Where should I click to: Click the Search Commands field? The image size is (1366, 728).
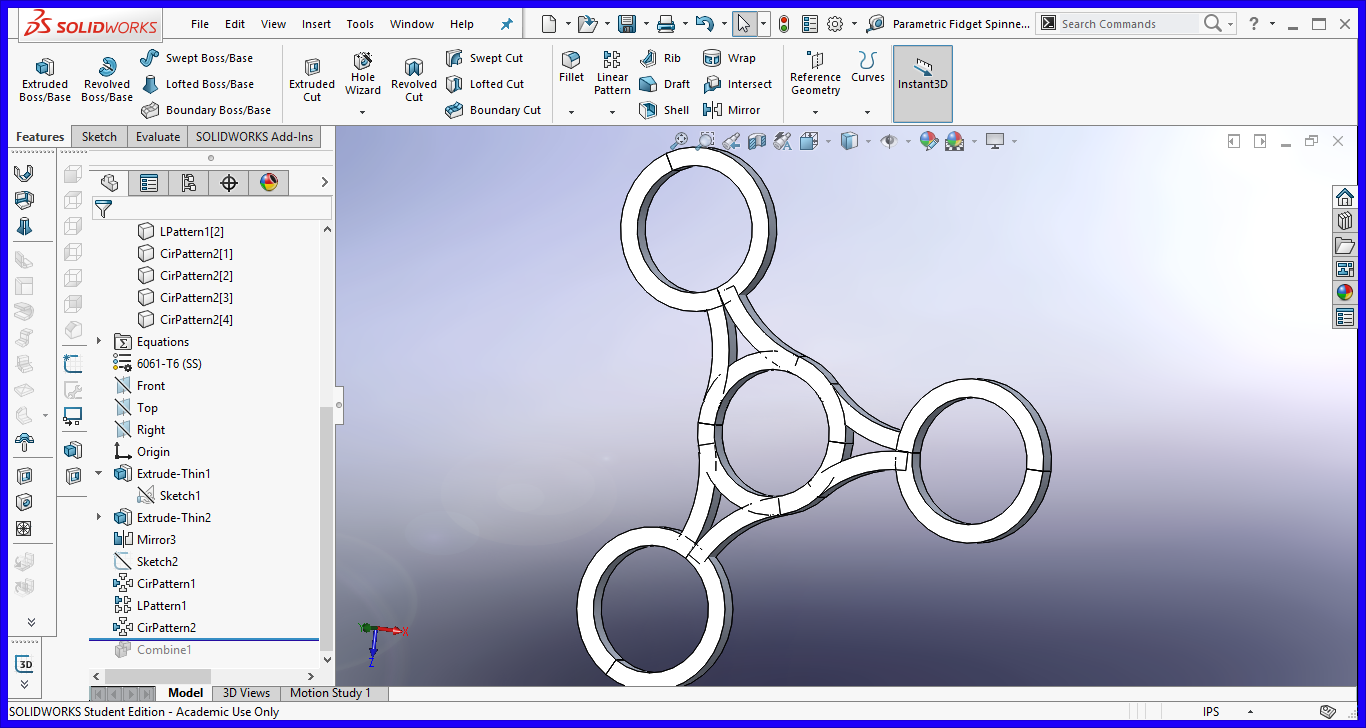pyautogui.click(x=1128, y=23)
